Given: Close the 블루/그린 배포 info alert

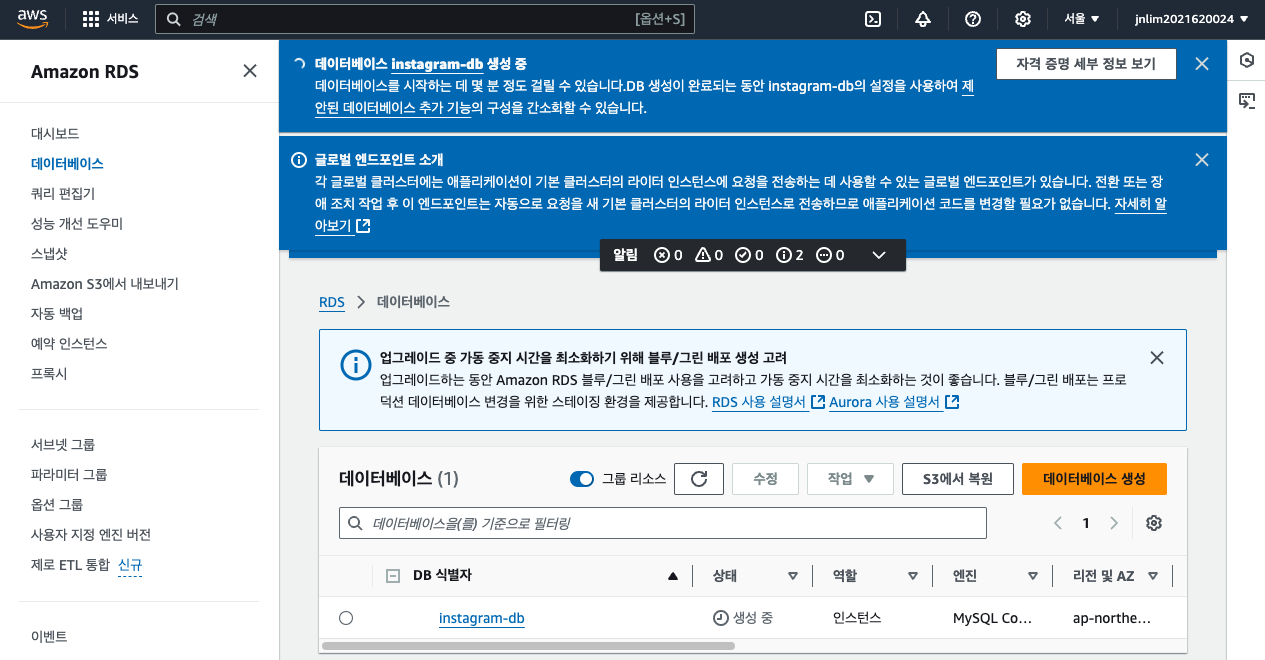Looking at the screenshot, I should pyautogui.click(x=1157, y=358).
